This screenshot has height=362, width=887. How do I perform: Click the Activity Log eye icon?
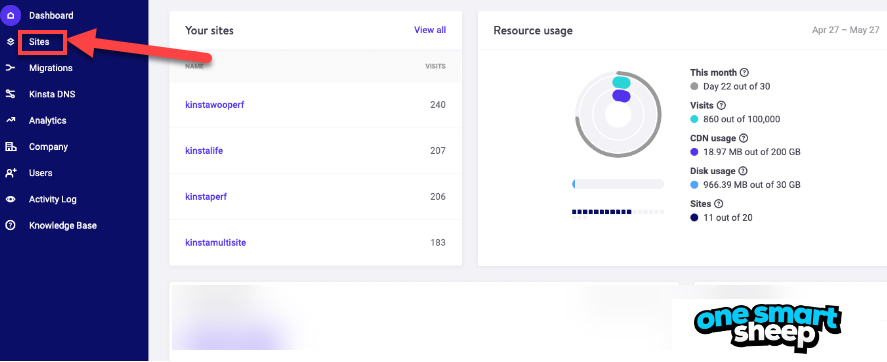(10, 199)
